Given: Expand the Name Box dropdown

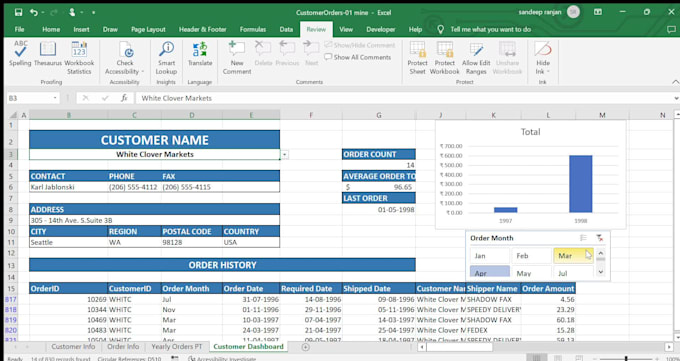Looking at the screenshot, I should pyautogui.click(x=55, y=98).
